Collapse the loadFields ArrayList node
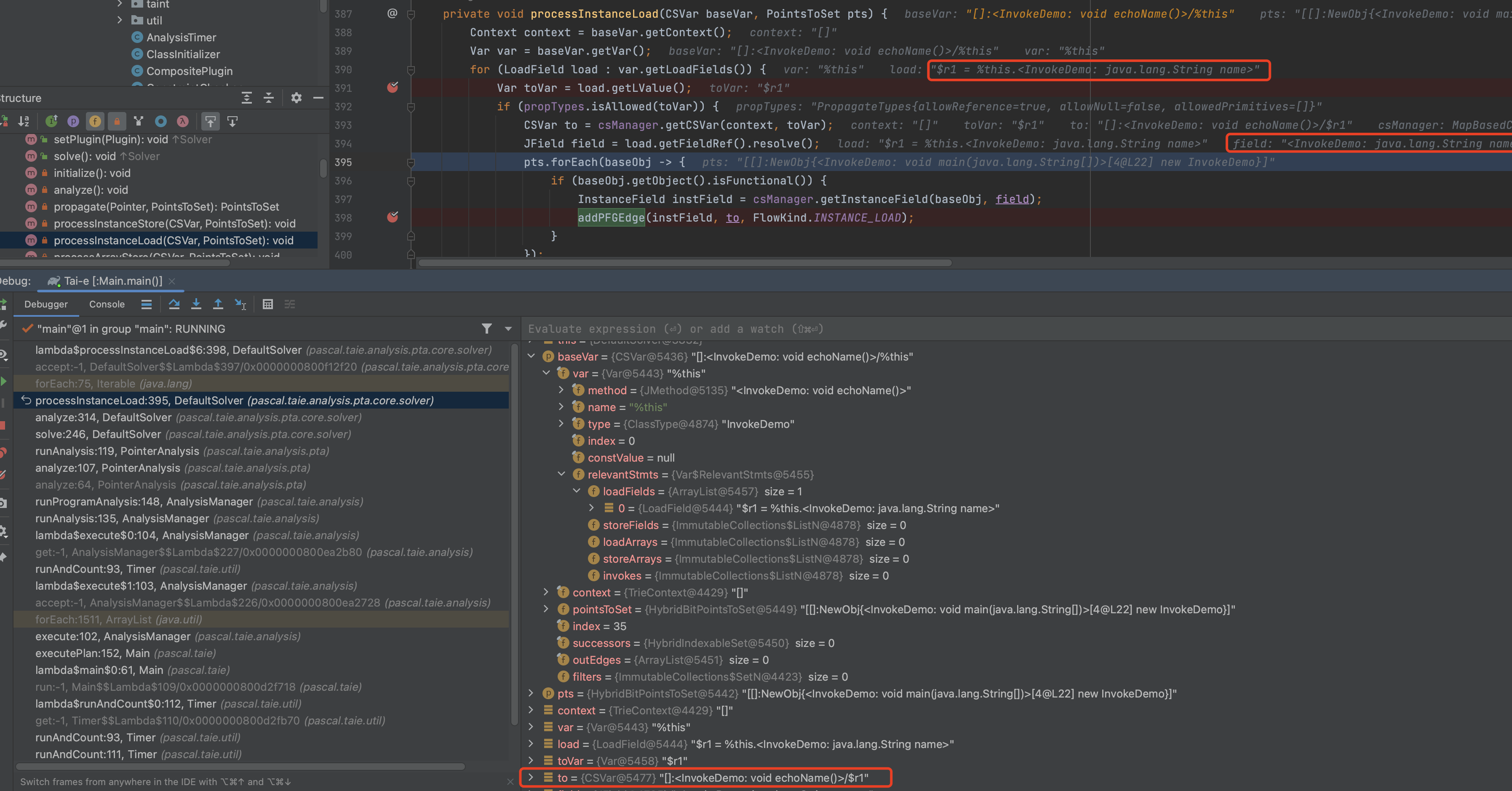The width and height of the screenshot is (1512, 791). [x=577, y=491]
